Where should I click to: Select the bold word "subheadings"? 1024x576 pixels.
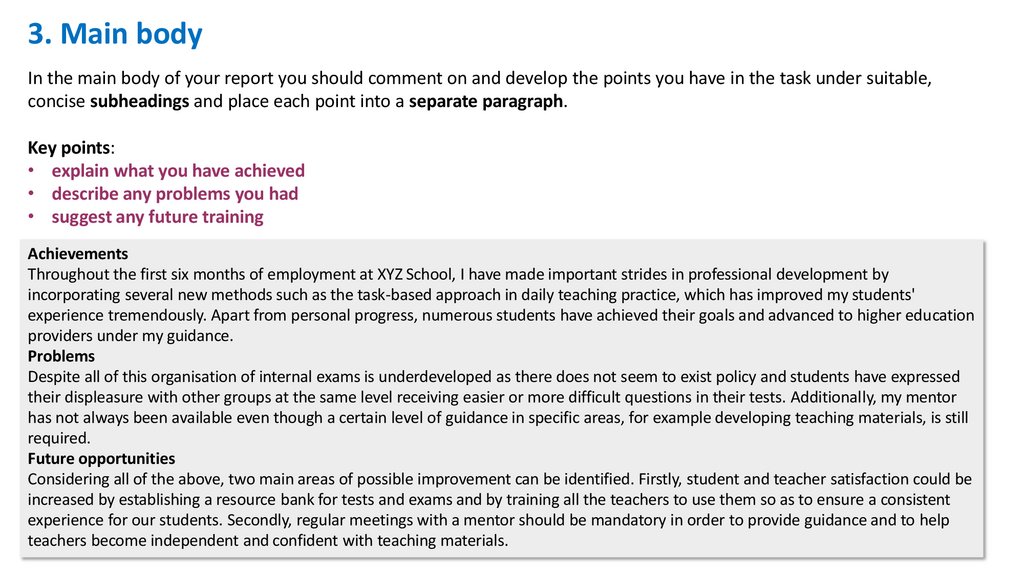(x=139, y=102)
